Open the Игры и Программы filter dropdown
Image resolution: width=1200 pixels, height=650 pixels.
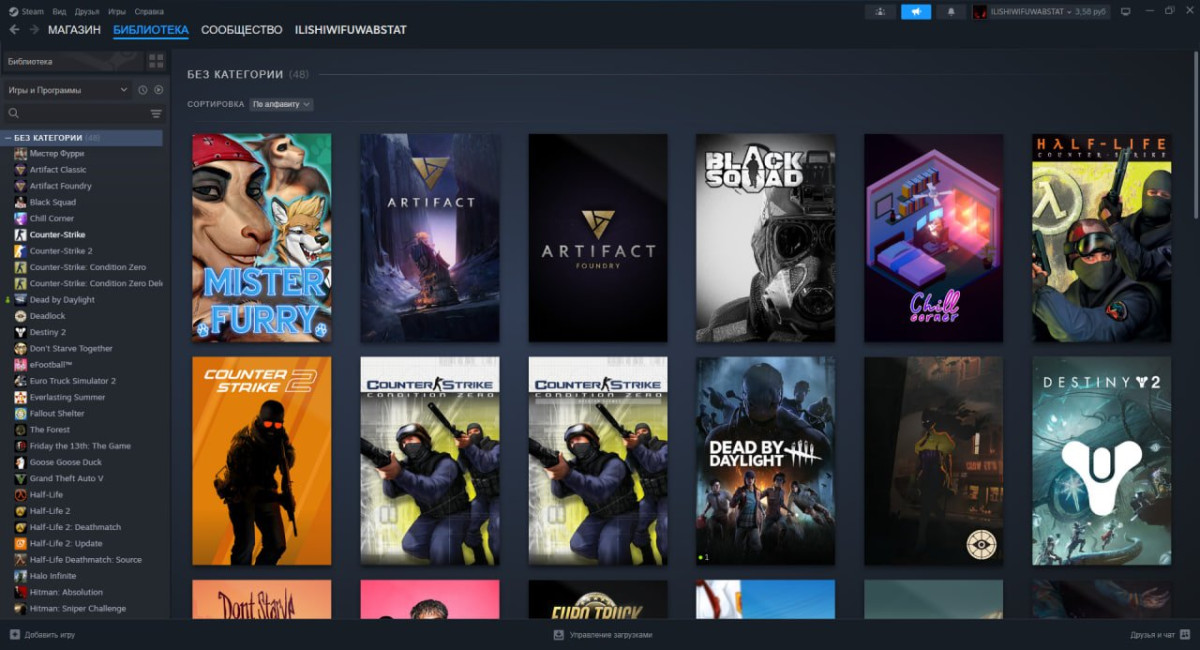click(x=68, y=90)
